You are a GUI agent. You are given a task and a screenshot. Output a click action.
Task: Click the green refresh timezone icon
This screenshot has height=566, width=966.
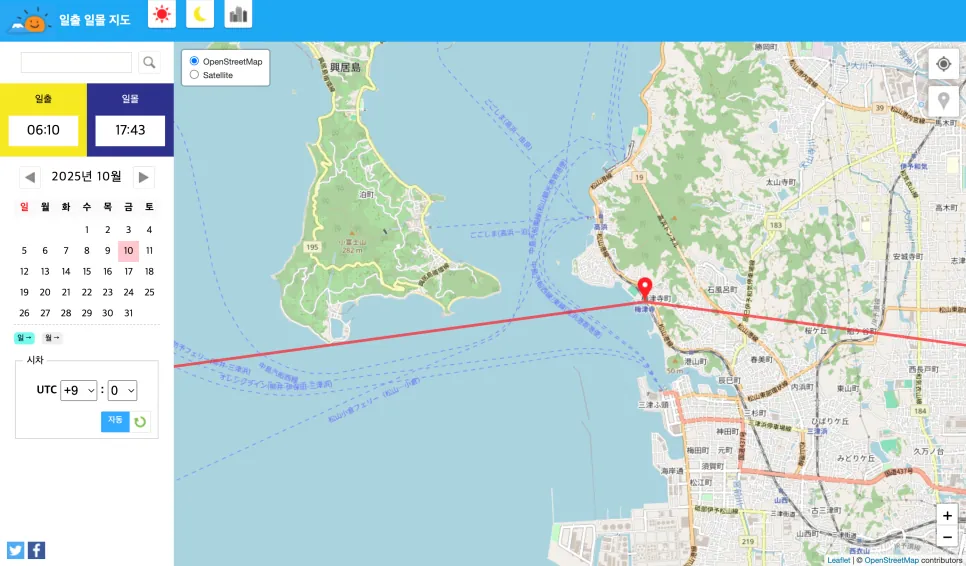[x=140, y=422]
